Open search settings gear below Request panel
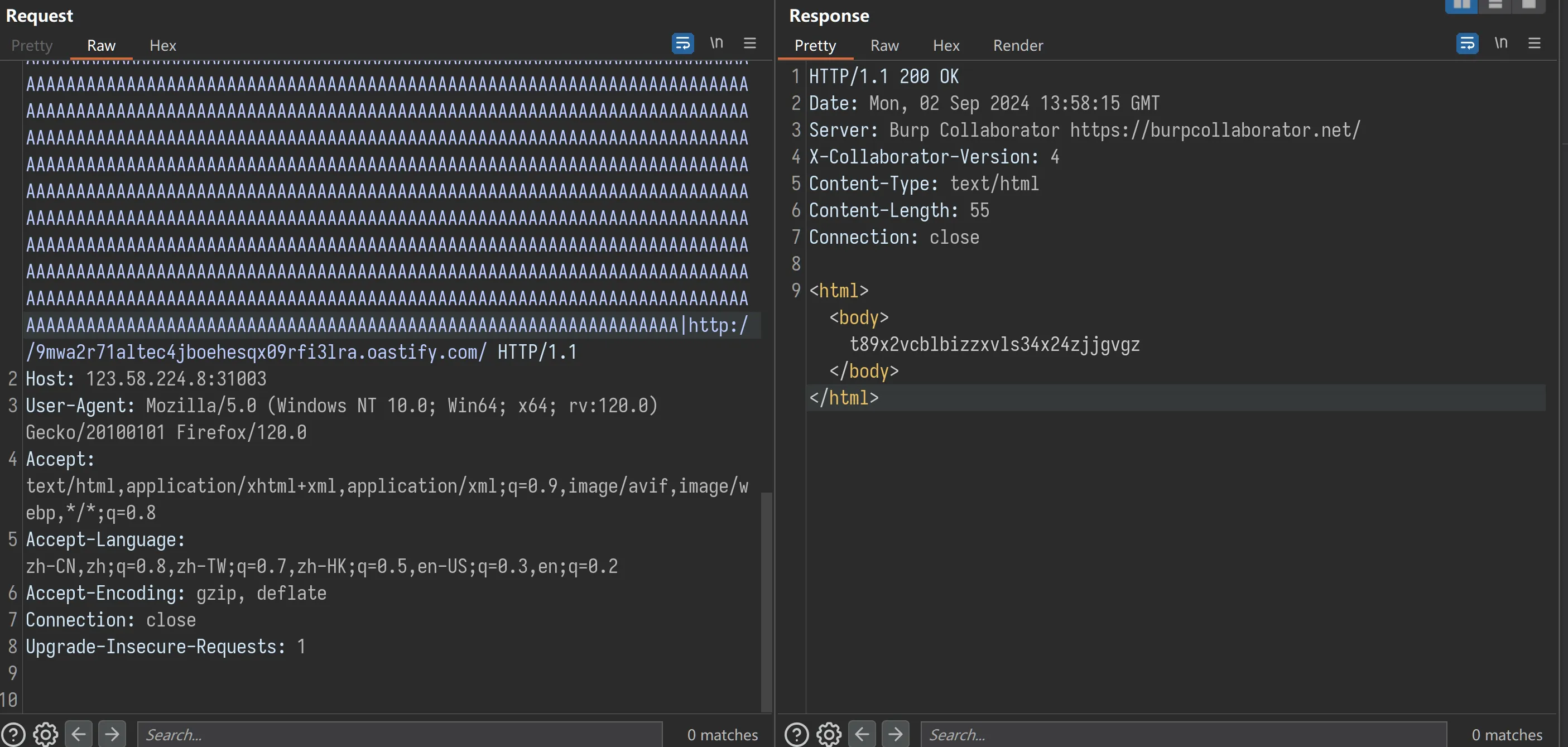This screenshot has width=1568, height=747. tap(46, 734)
